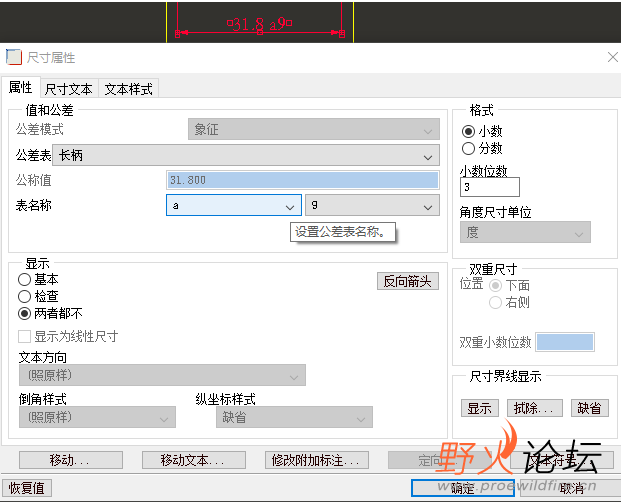The image size is (621, 502).
Task: Click the red 31.8 a9 dimension text
Action: 260,24
